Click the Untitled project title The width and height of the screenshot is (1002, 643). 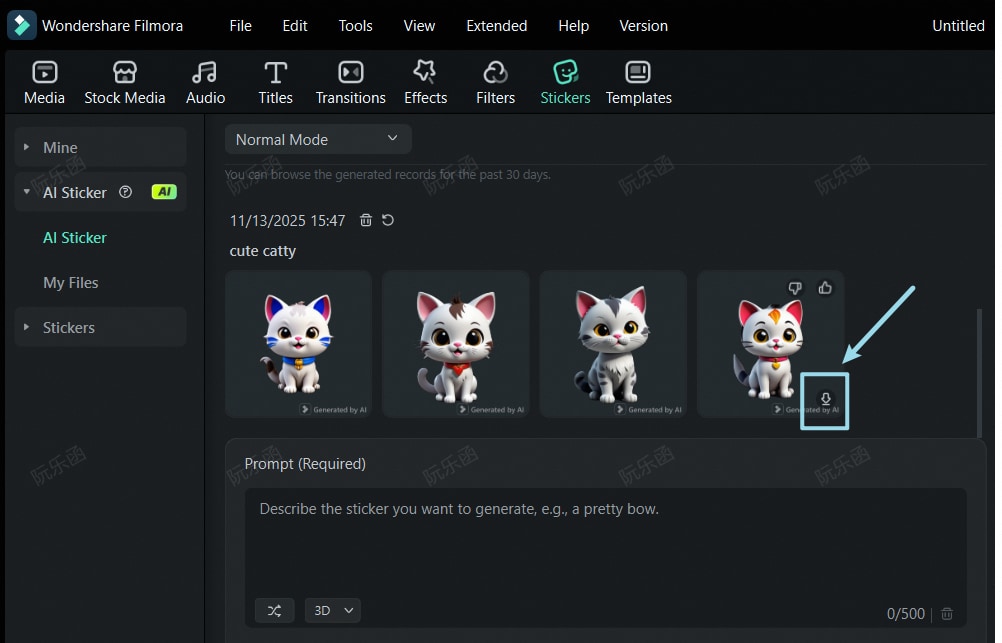click(x=958, y=26)
